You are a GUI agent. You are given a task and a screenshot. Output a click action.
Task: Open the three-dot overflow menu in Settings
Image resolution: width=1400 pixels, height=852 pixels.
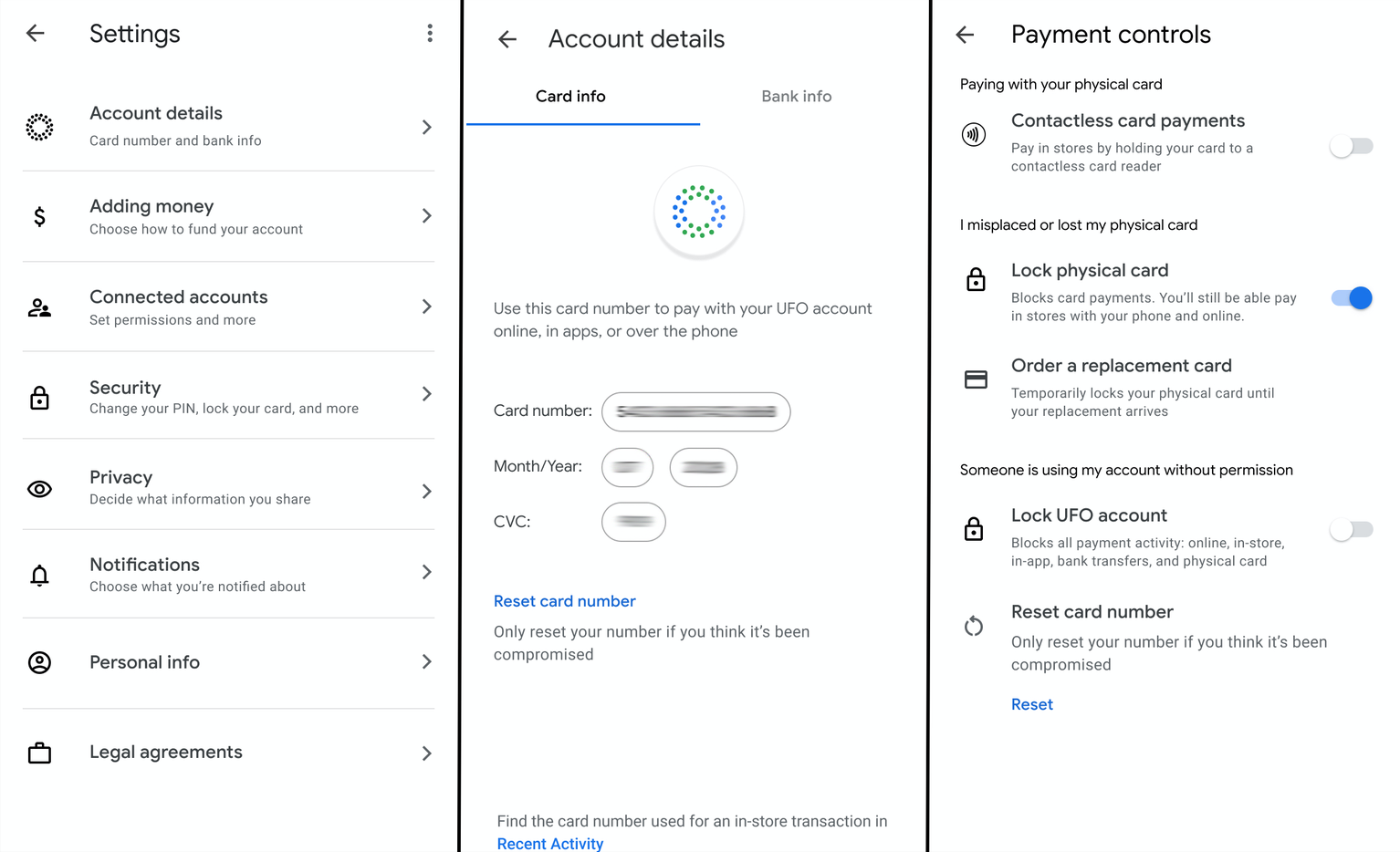(430, 34)
